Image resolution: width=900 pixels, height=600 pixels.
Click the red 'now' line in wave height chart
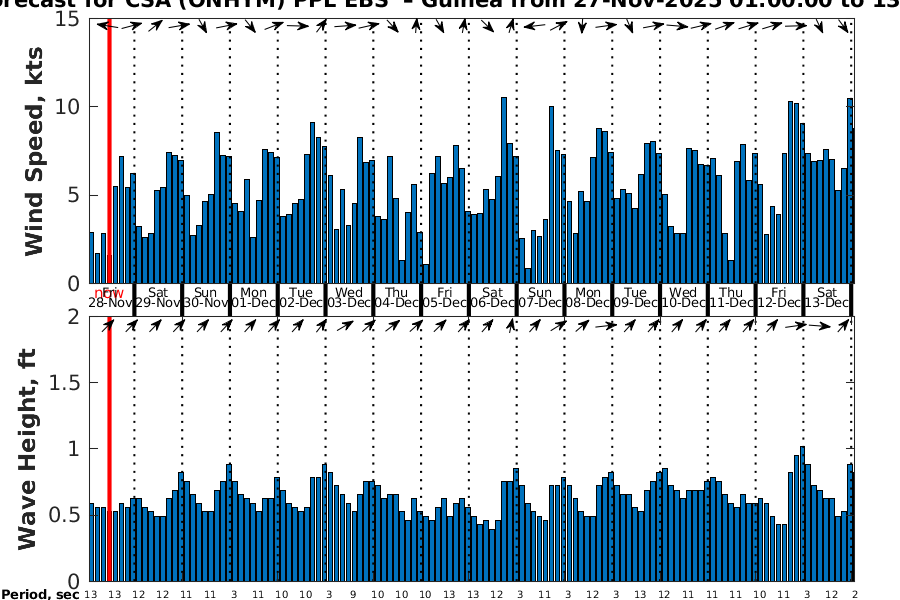pyautogui.click(x=108, y=450)
